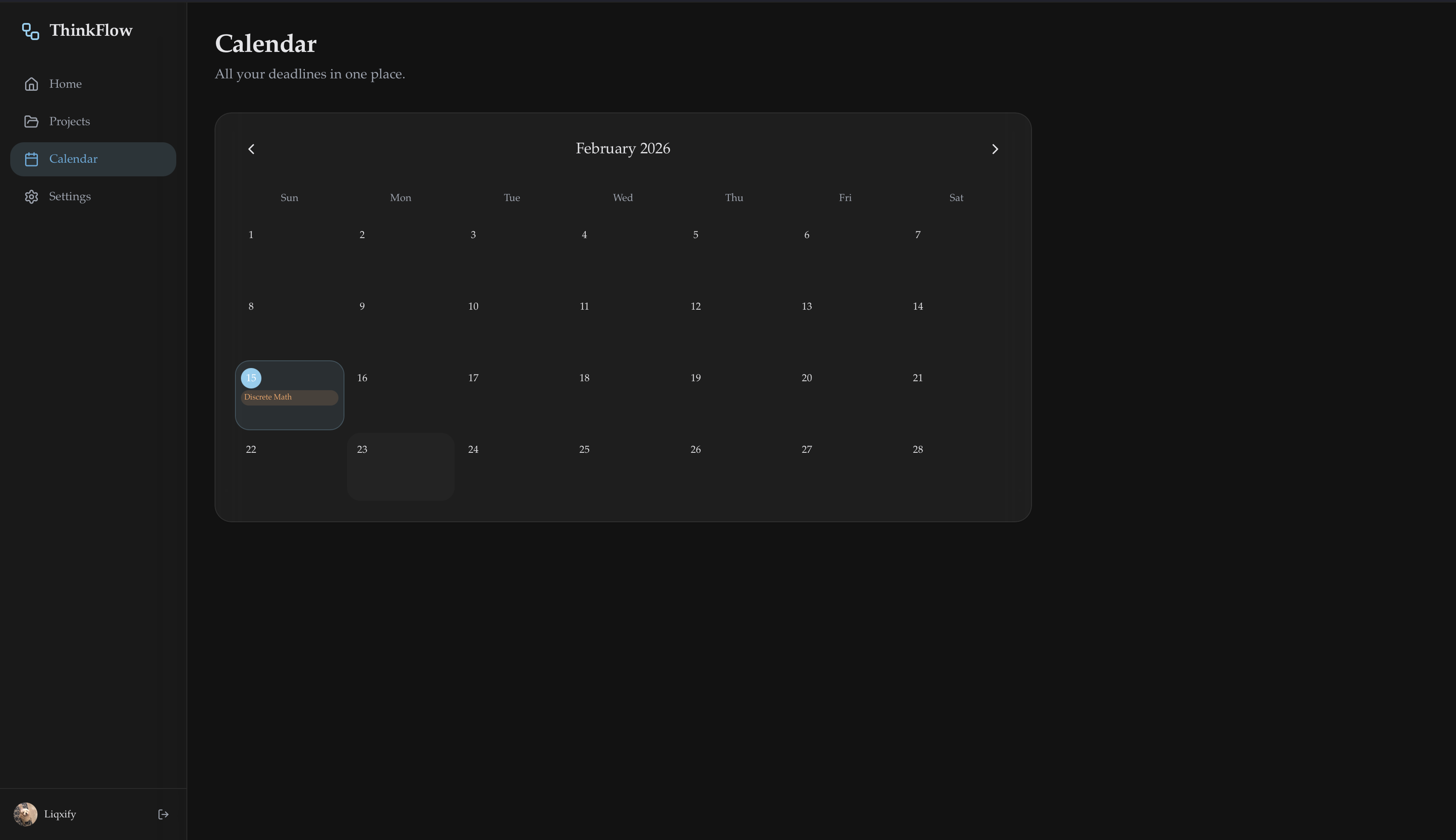Click the Projects folder icon

pos(32,122)
